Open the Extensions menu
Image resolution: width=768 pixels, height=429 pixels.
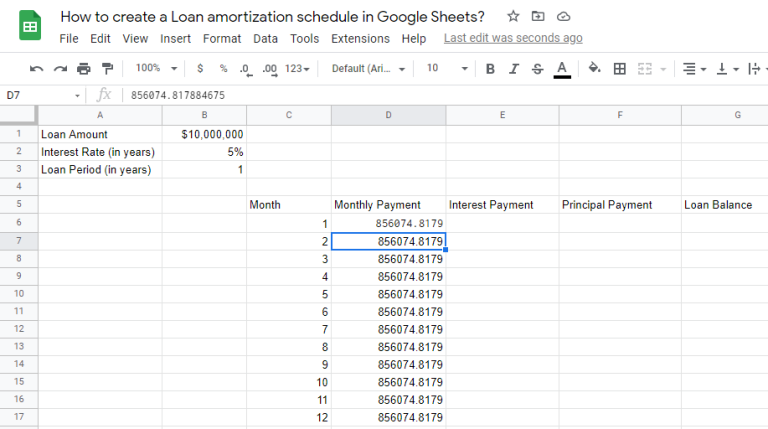pyautogui.click(x=360, y=39)
